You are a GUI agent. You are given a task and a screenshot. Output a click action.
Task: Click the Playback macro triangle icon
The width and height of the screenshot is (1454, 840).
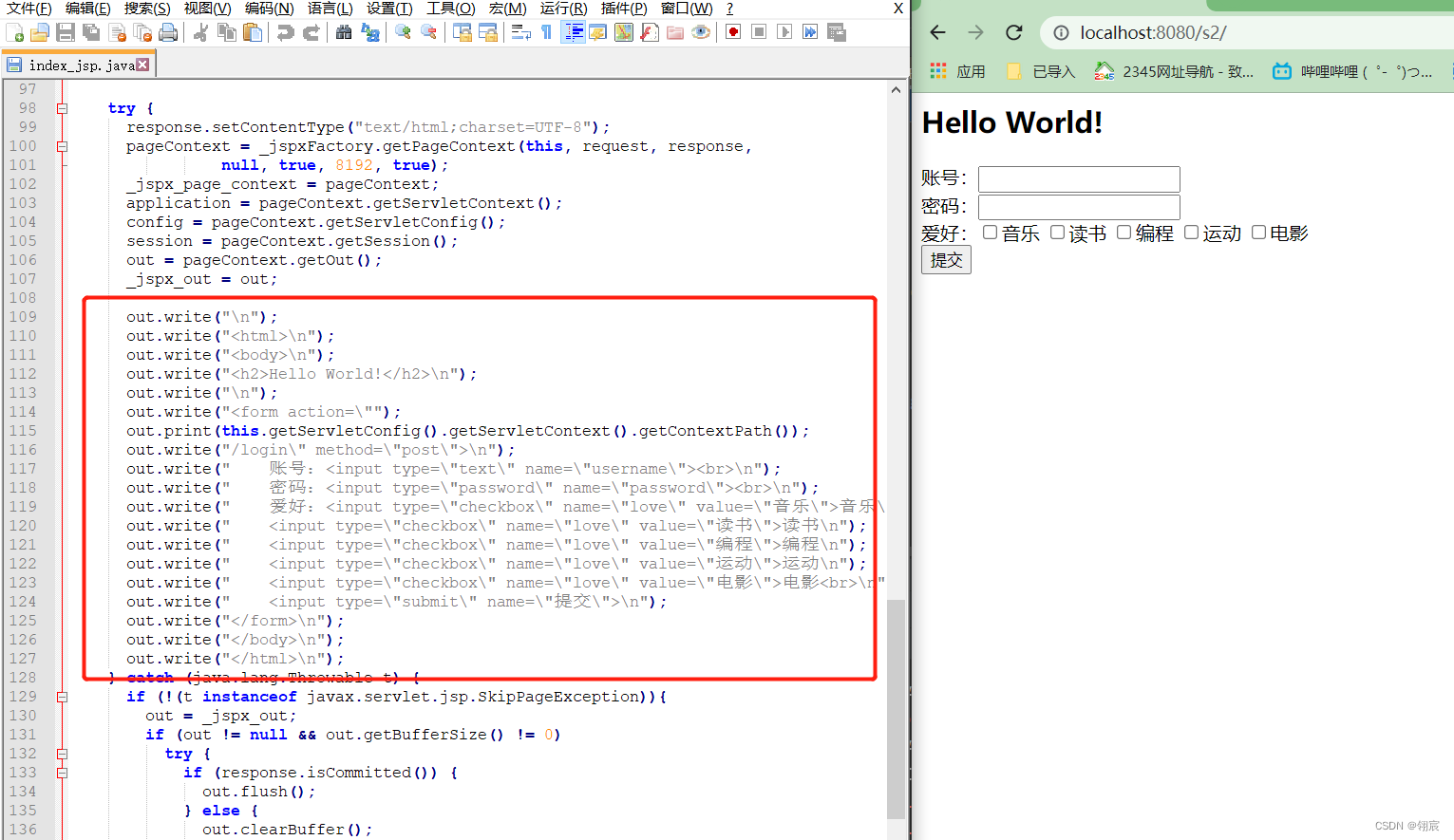click(784, 33)
